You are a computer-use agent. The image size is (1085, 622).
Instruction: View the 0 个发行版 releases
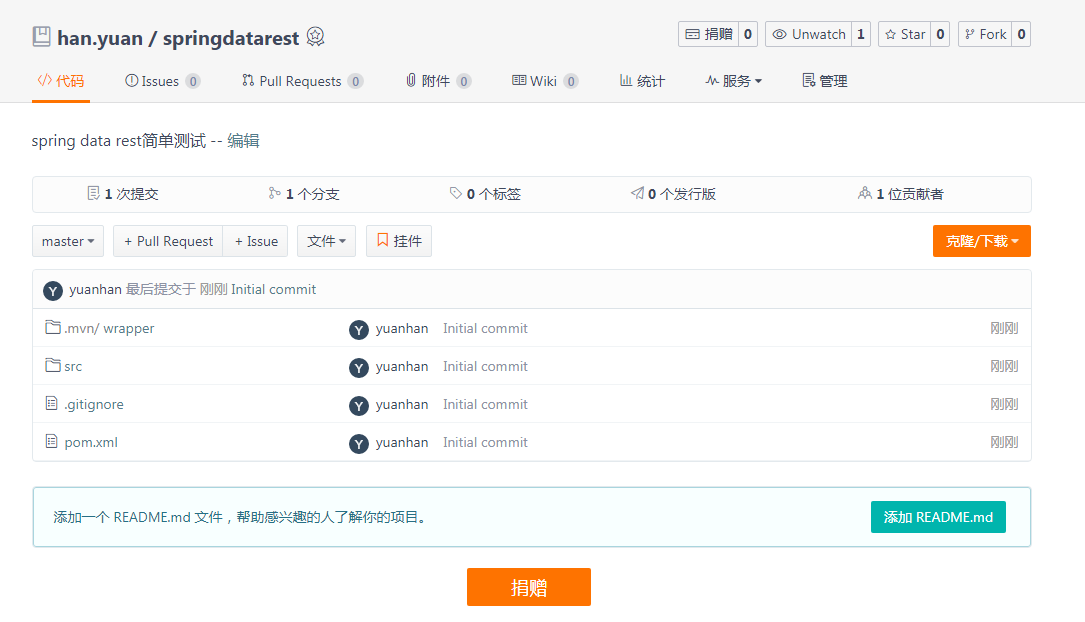click(x=673, y=194)
